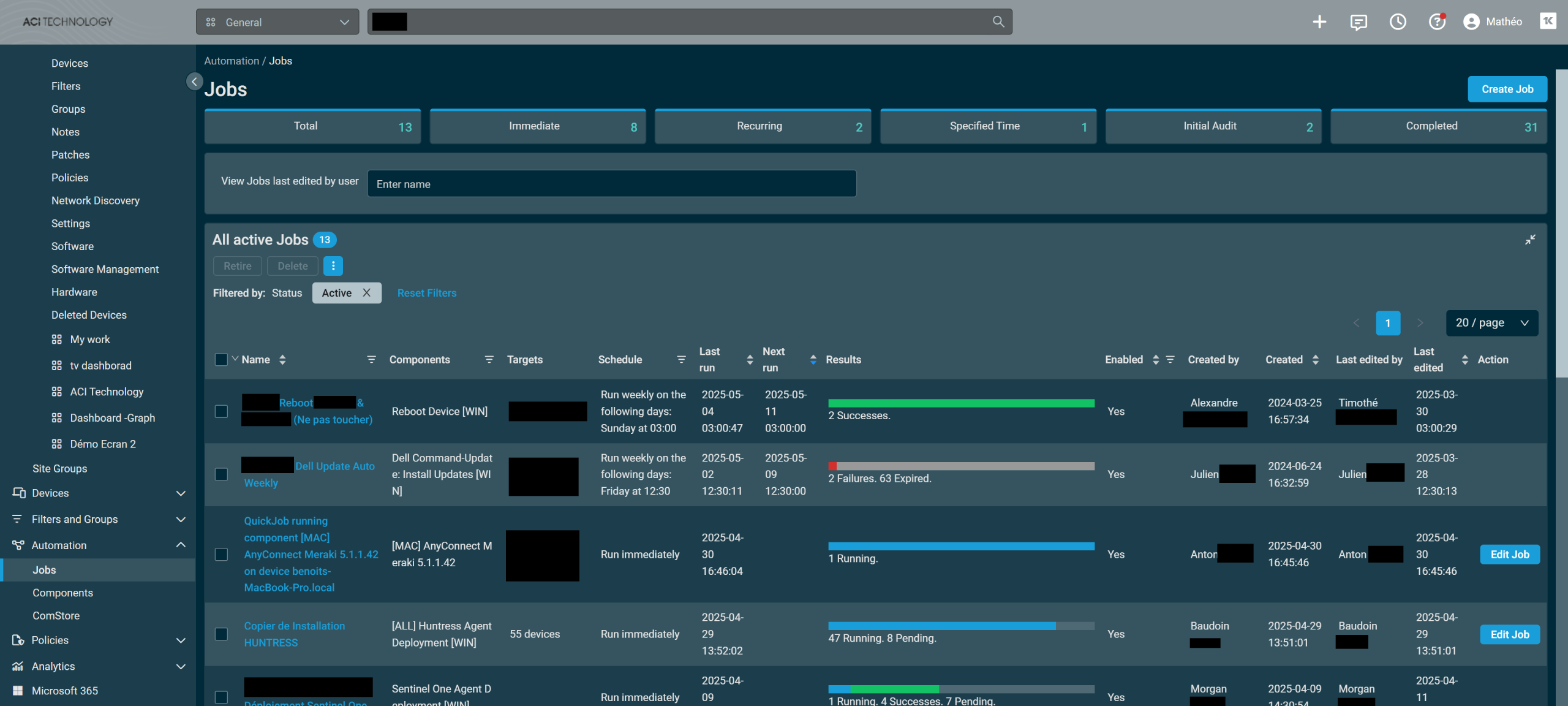This screenshot has height=706, width=1568.
Task: Open the ACI Technology dashboard icon
Action: tap(57, 392)
